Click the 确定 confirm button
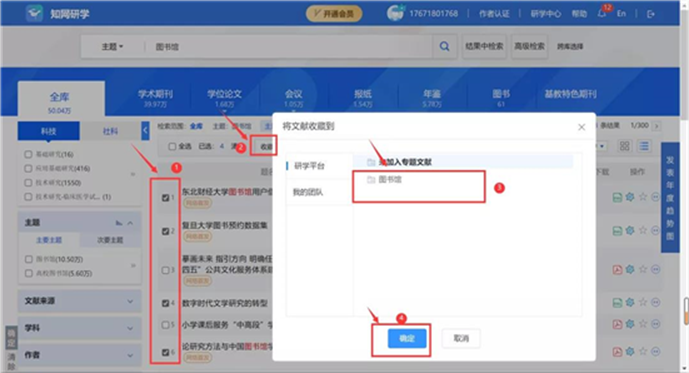 pyautogui.click(x=407, y=338)
